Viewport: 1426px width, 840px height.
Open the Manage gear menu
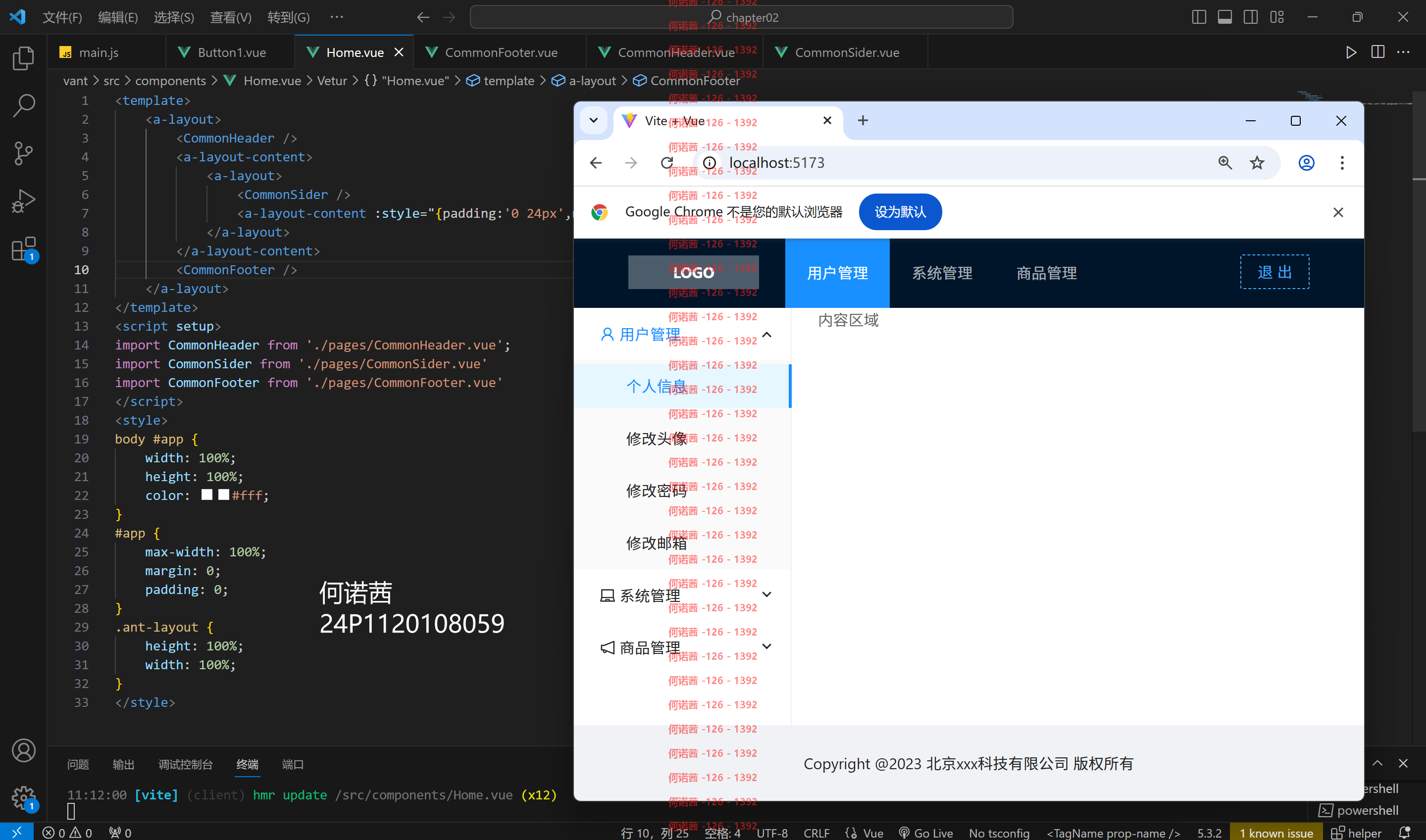click(23, 797)
